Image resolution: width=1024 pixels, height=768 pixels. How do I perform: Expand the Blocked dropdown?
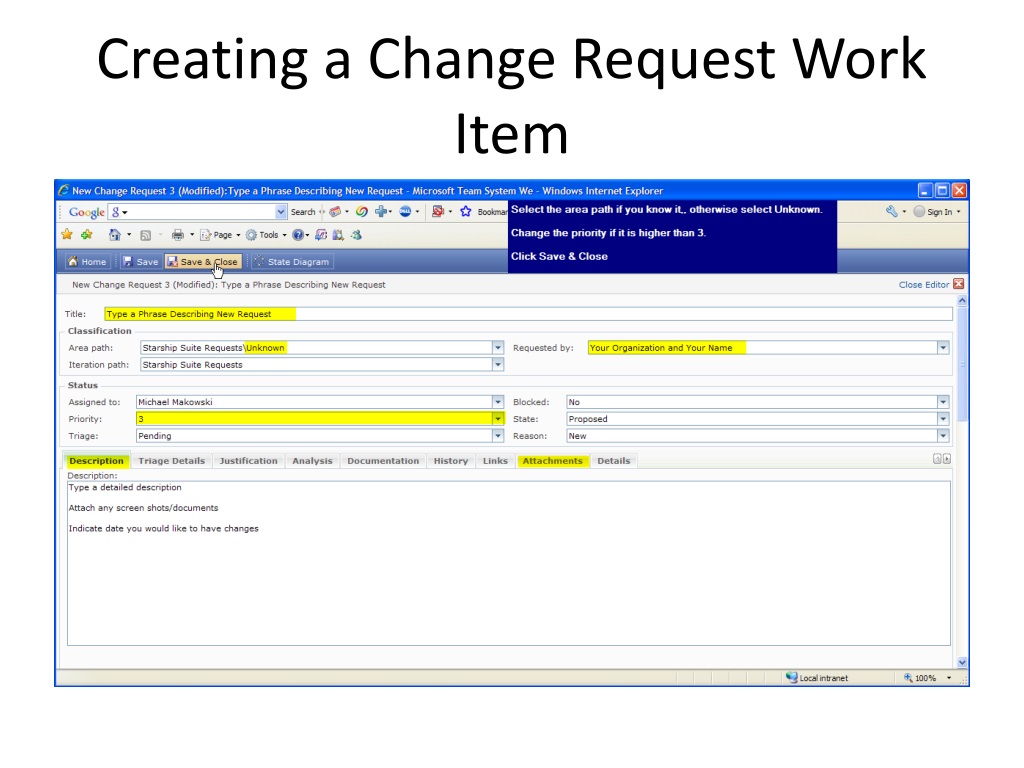[x=943, y=402]
